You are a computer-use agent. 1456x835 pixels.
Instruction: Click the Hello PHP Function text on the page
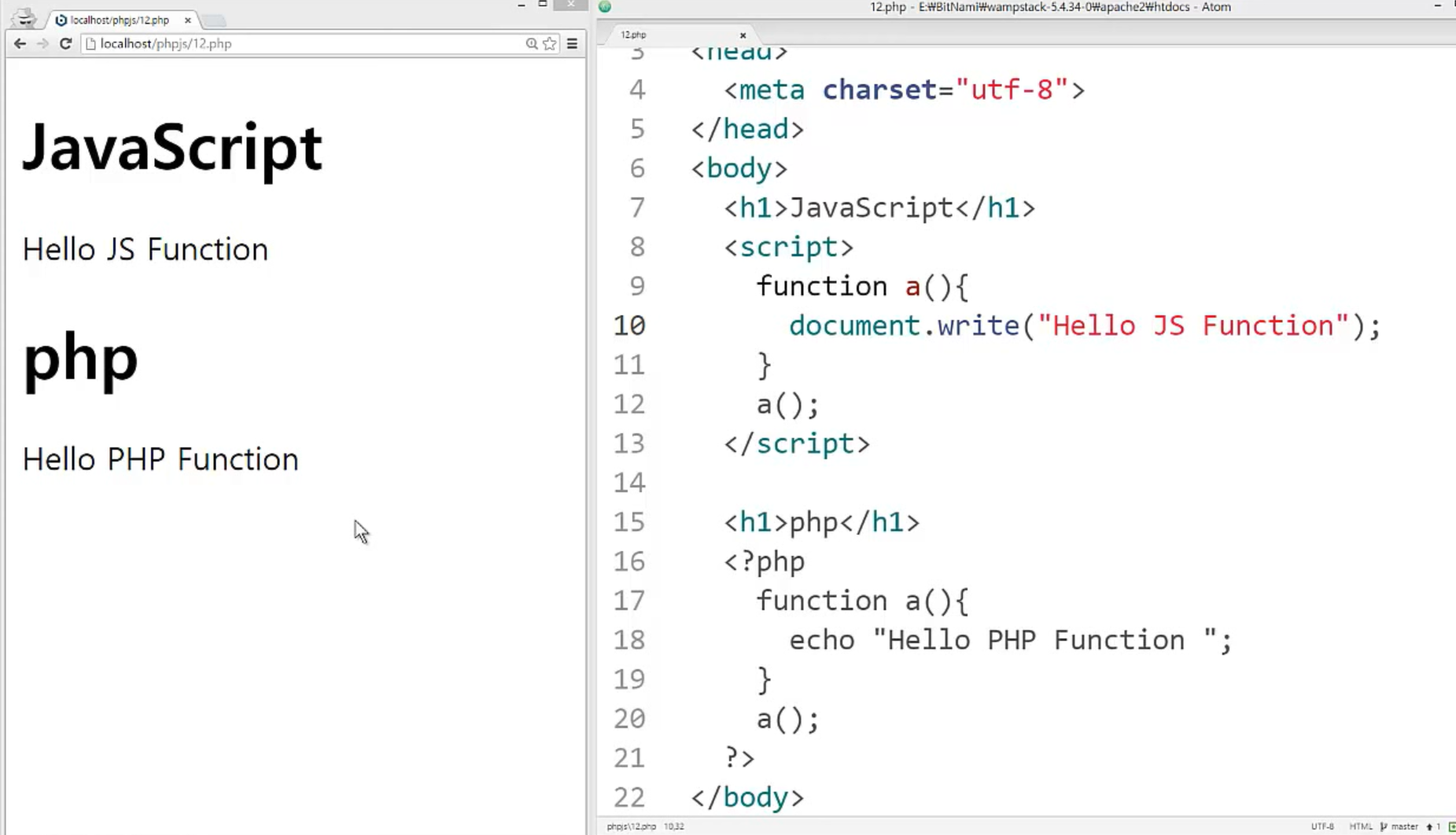pyautogui.click(x=160, y=459)
